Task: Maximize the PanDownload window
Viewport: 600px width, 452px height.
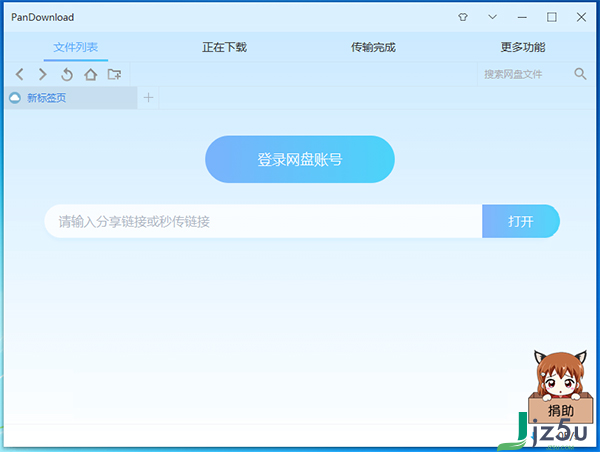Action: click(x=551, y=17)
